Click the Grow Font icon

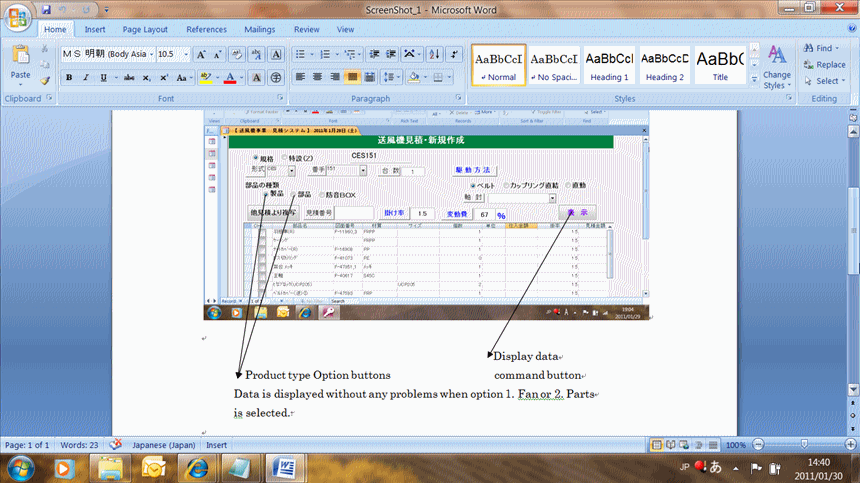tap(201, 54)
